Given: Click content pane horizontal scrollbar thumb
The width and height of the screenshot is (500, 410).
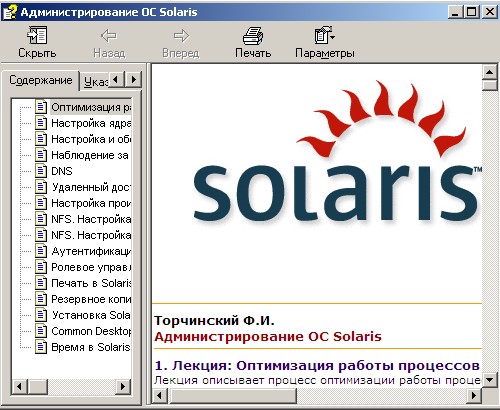Looking at the screenshot, I should click(x=232, y=396).
